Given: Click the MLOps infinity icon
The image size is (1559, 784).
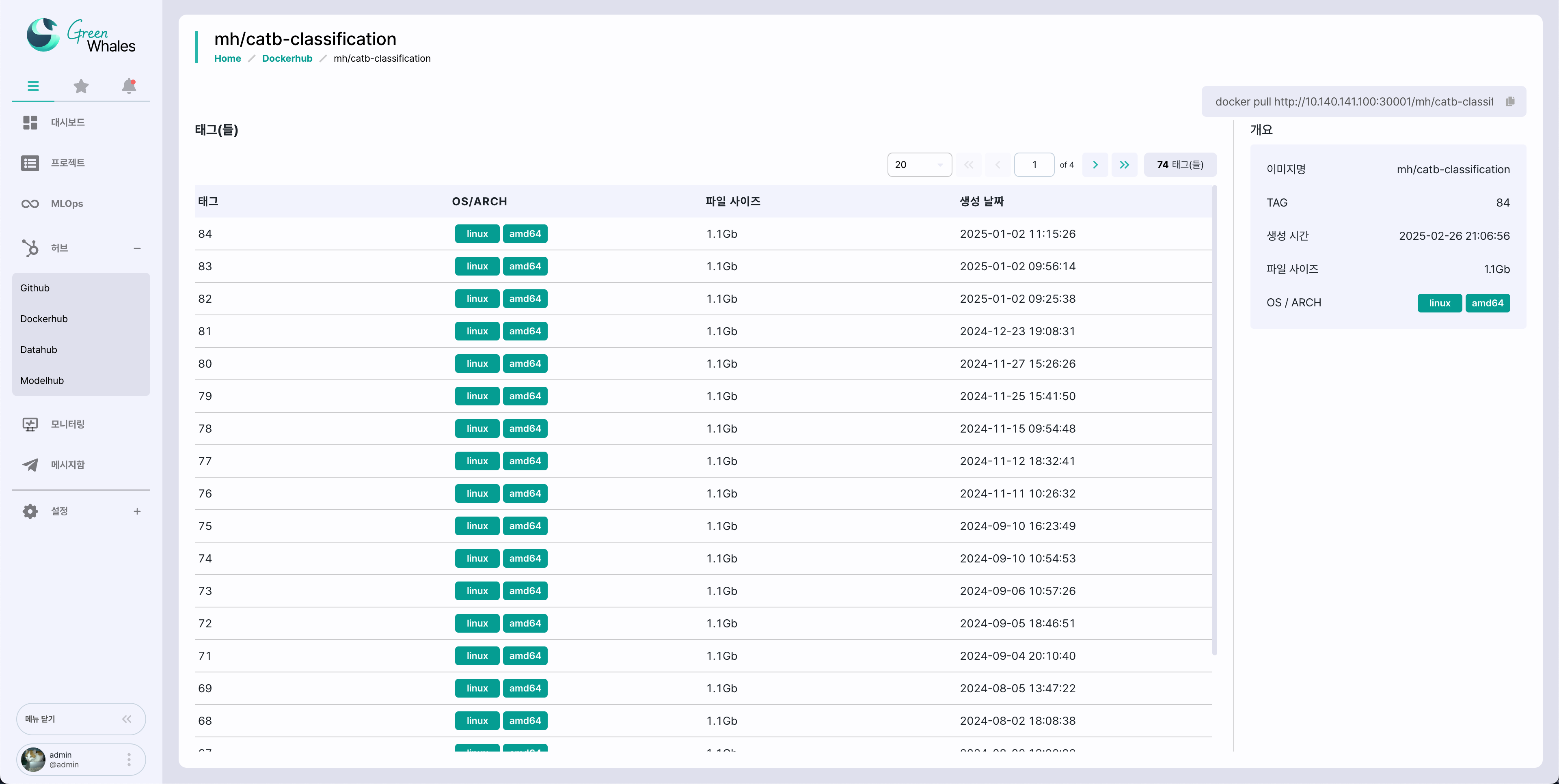Looking at the screenshot, I should pyautogui.click(x=30, y=204).
